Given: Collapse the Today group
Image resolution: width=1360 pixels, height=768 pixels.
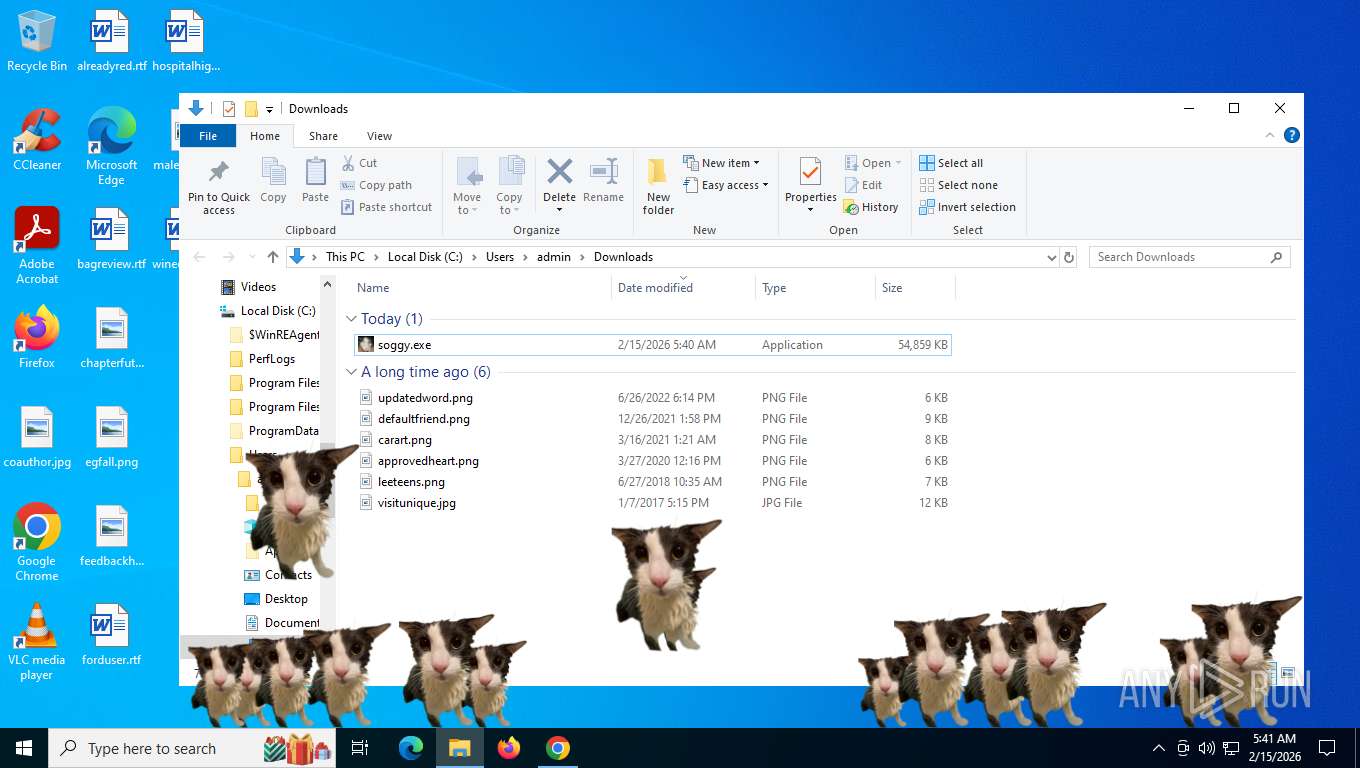Looking at the screenshot, I should pyautogui.click(x=351, y=319).
